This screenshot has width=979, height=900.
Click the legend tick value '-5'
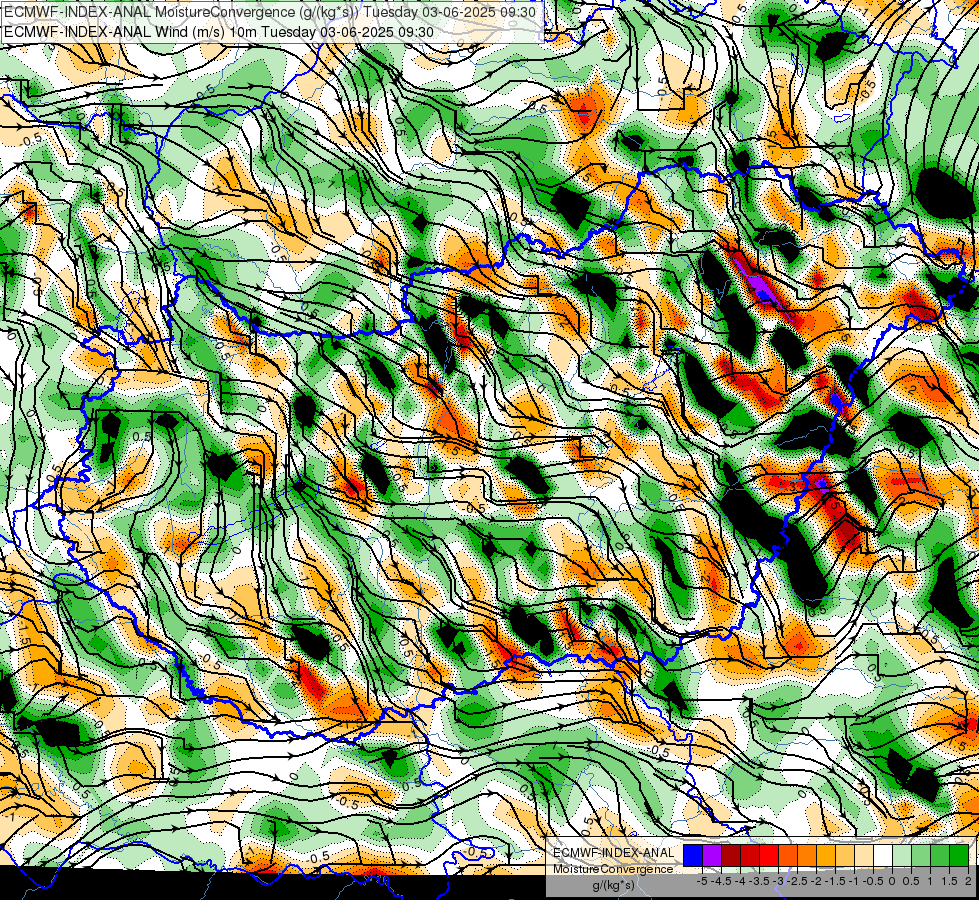coord(702,881)
